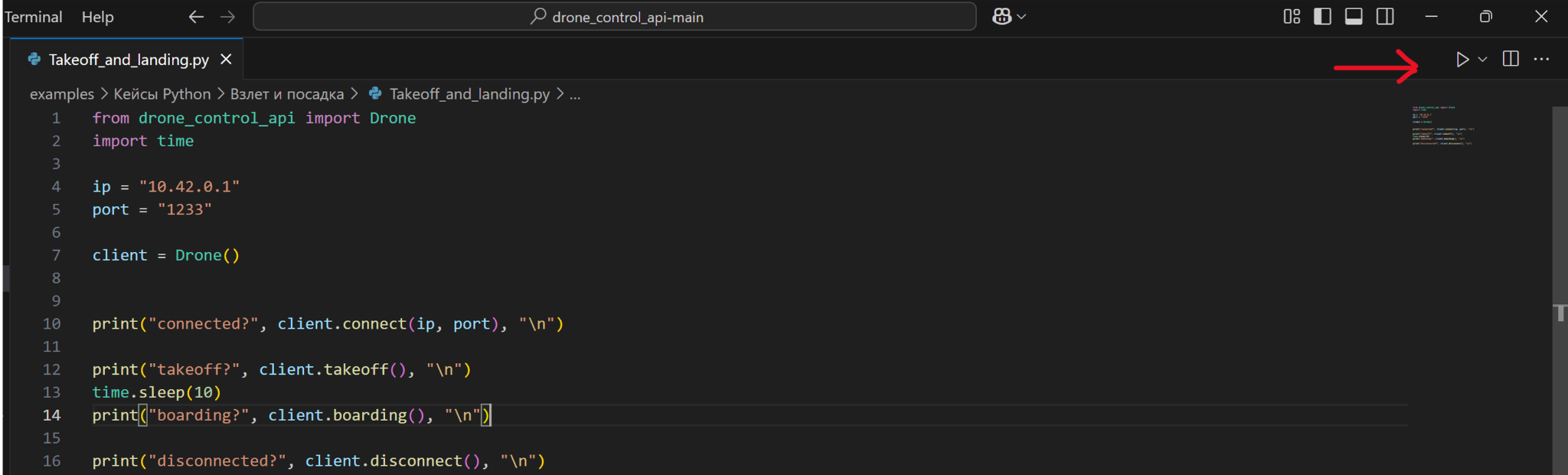Viewport: 1568px width, 475px height.
Task: Split the editor to the right
Action: (x=1511, y=59)
